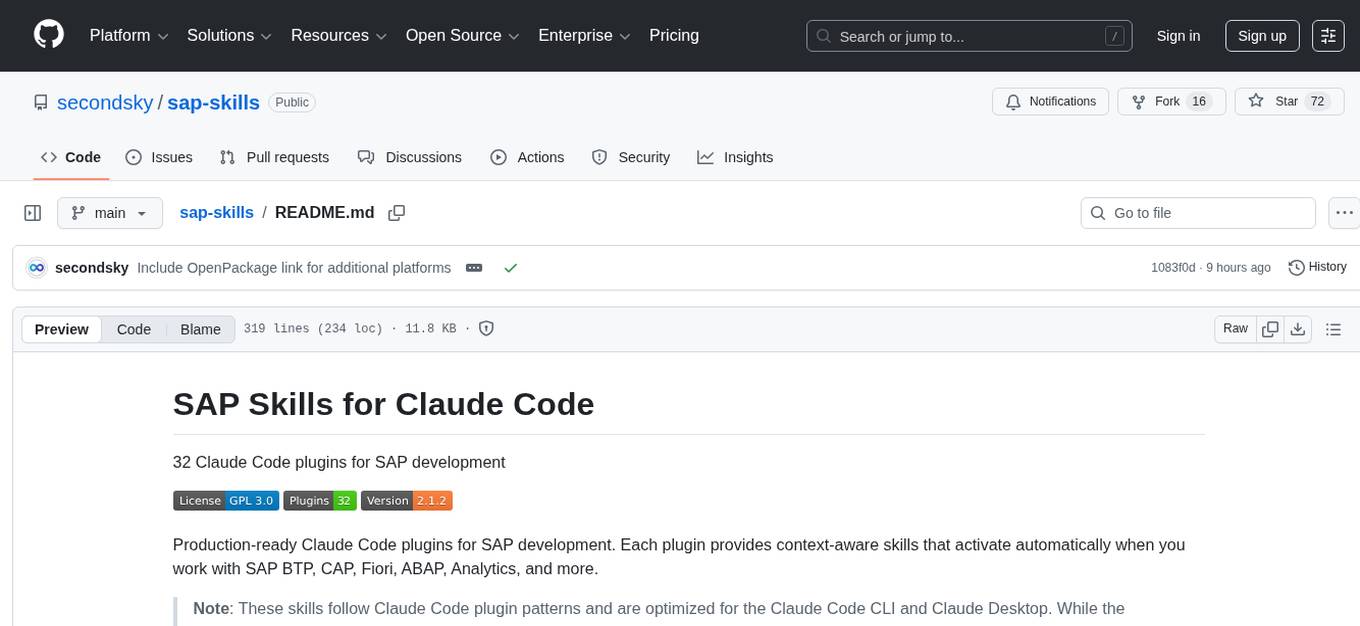The width and height of the screenshot is (1360, 626).
Task: Copy the README.md file path
Action: coord(397,212)
